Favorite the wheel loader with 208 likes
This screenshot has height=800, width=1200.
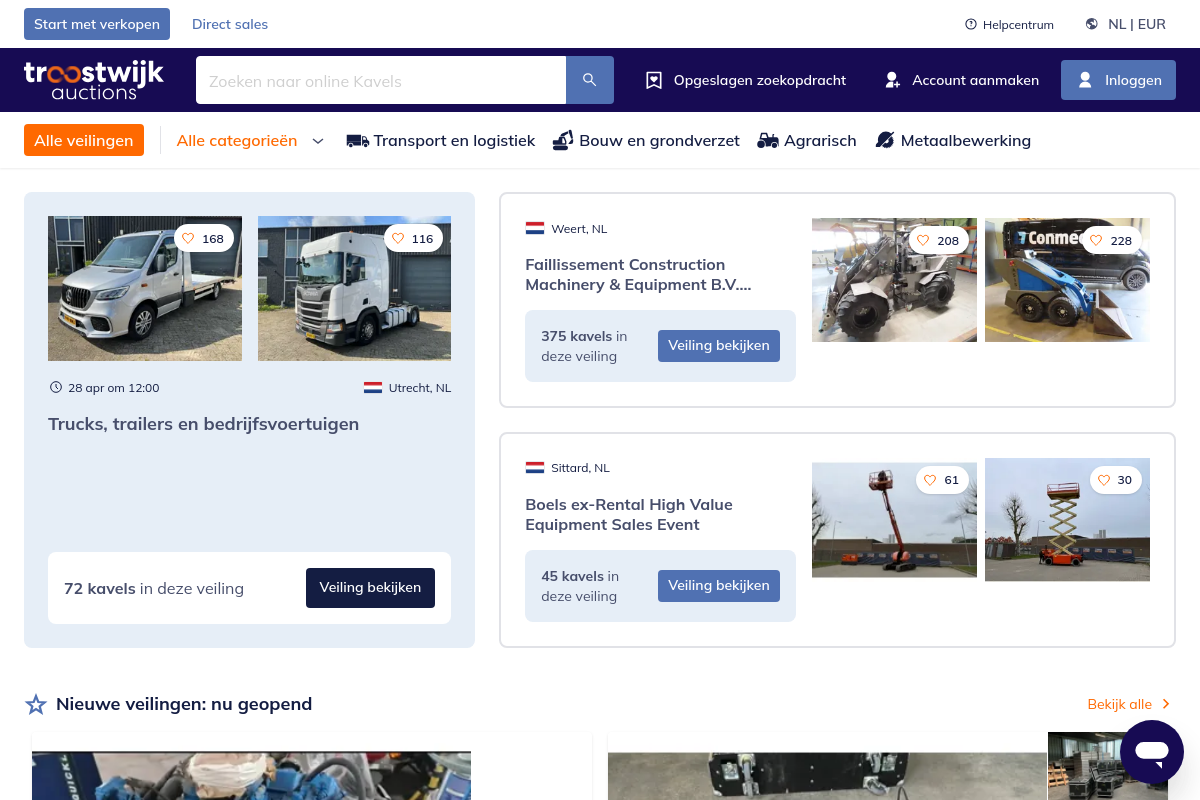click(x=923, y=240)
